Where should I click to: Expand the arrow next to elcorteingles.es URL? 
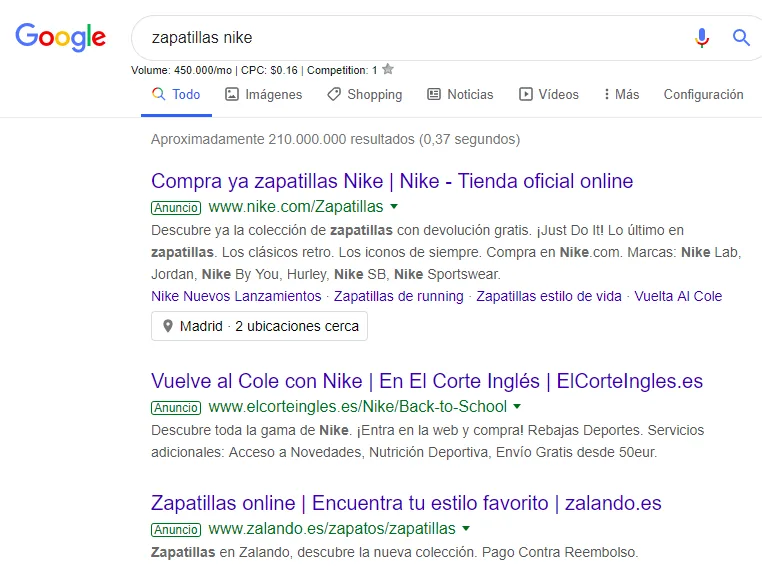pos(517,406)
